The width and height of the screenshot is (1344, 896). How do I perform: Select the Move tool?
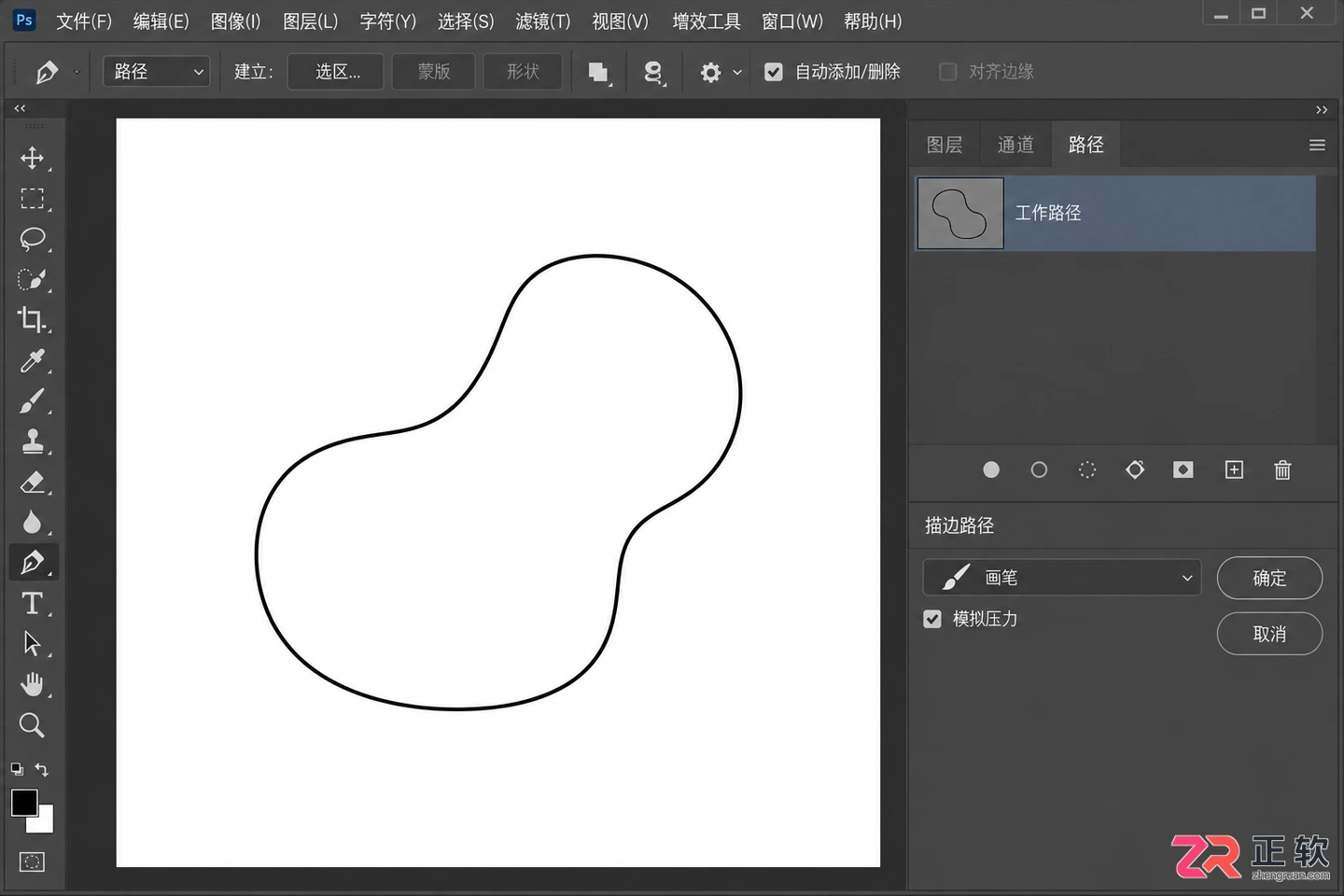click(33, 158)
